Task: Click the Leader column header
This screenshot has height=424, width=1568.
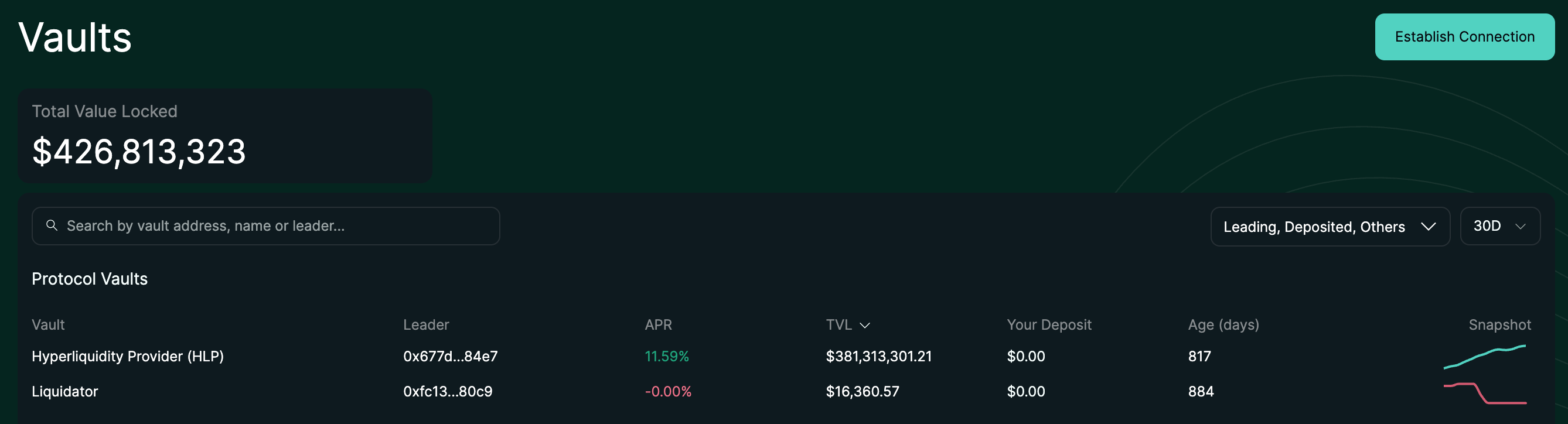Action: click(425, 325)
